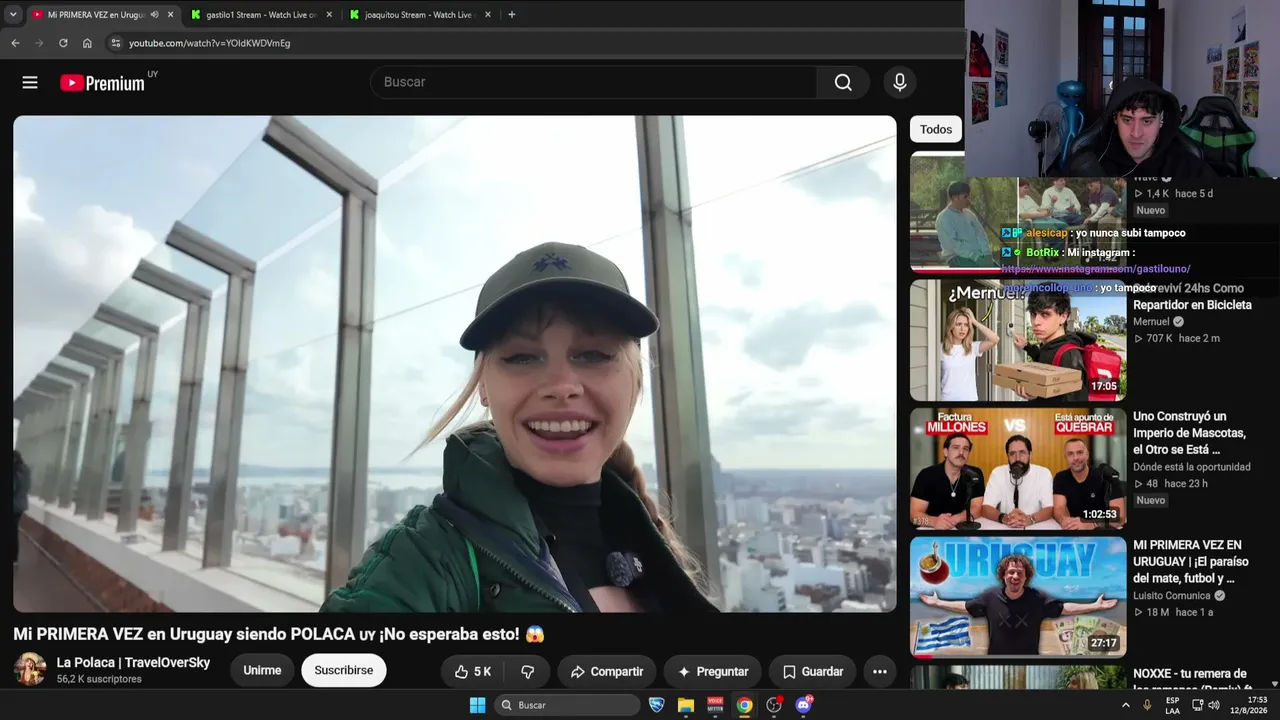
Task: Open the Luisito Comunica Uruguay thumbnail
Action: pyautogui.click(x=1018, y=597)
